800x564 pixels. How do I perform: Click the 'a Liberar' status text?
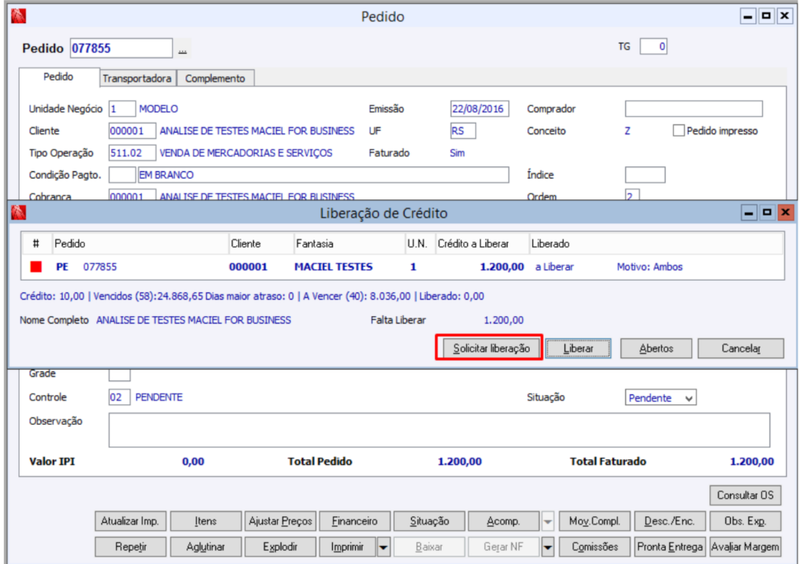554,266
